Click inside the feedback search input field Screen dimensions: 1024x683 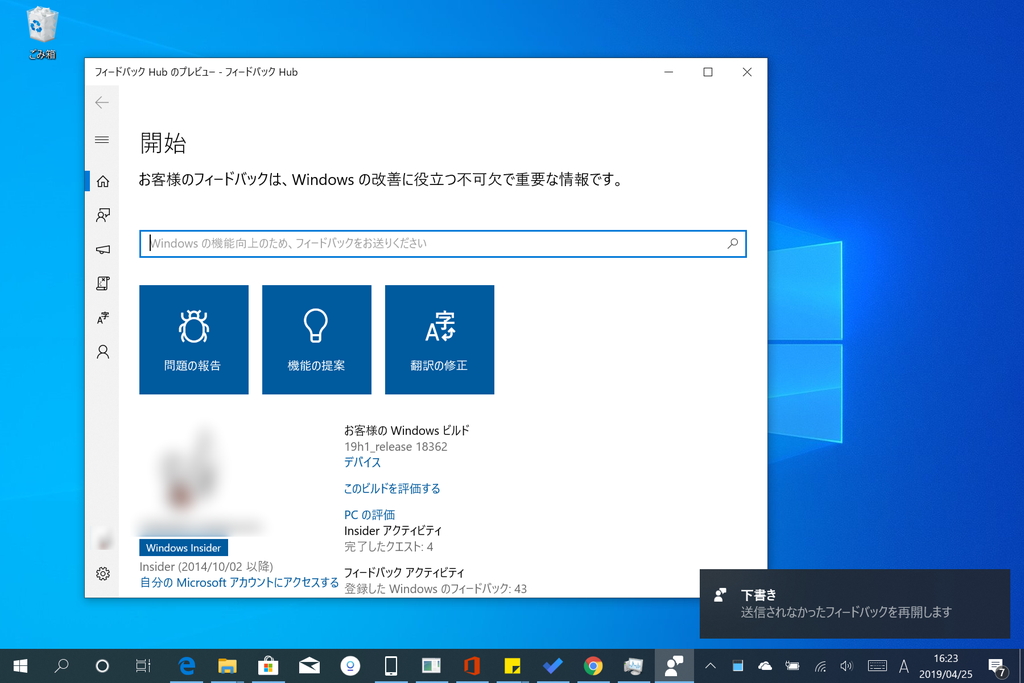400,243
